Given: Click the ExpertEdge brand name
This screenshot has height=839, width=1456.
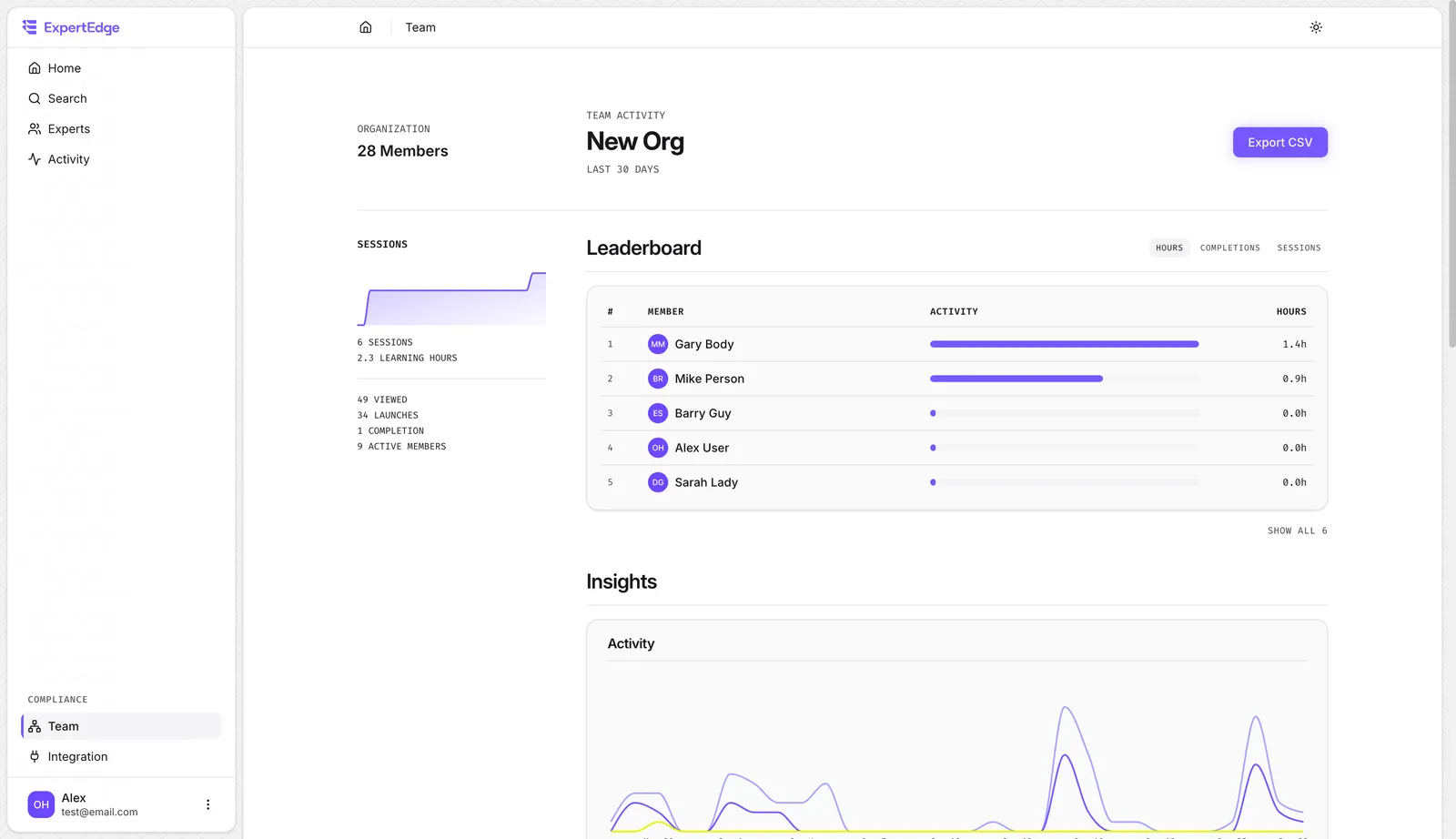Looking at the screenshot, I should pos(82,27).
